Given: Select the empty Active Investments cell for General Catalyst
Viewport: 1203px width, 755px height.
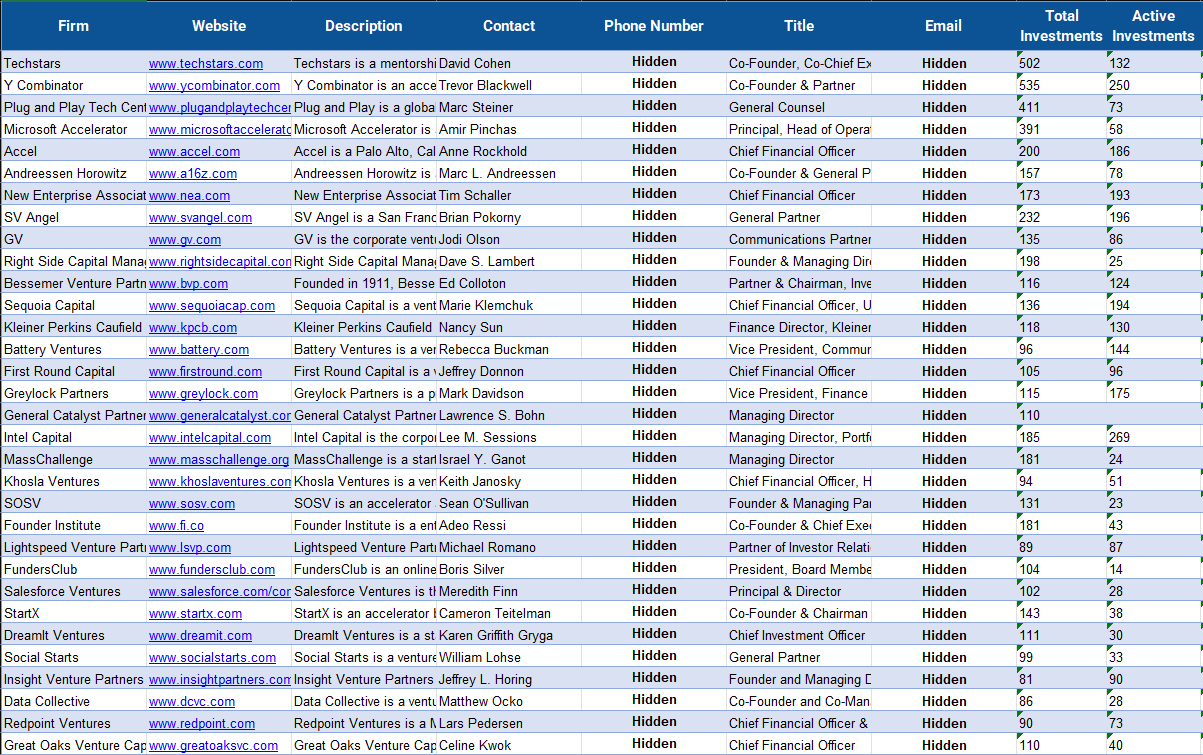Looking at the screenshot, I should (1153, 415).
